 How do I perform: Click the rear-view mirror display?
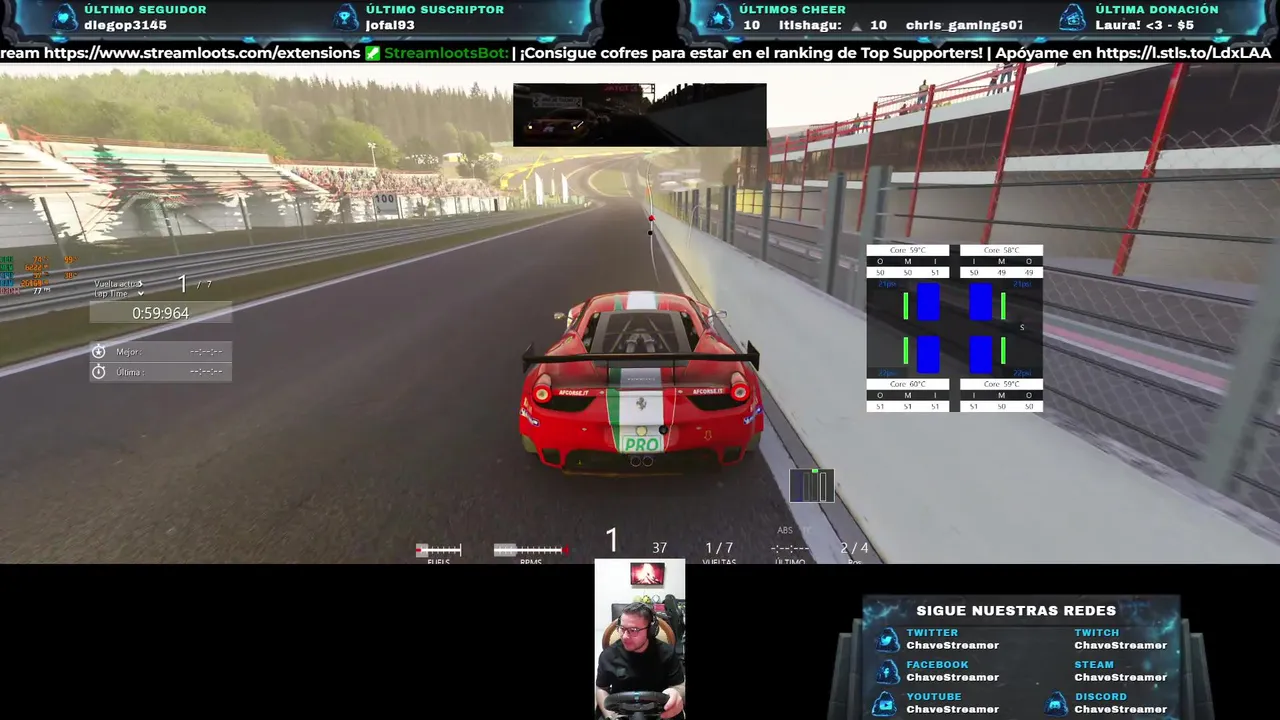pyautogui.click(x=640, y=115)
